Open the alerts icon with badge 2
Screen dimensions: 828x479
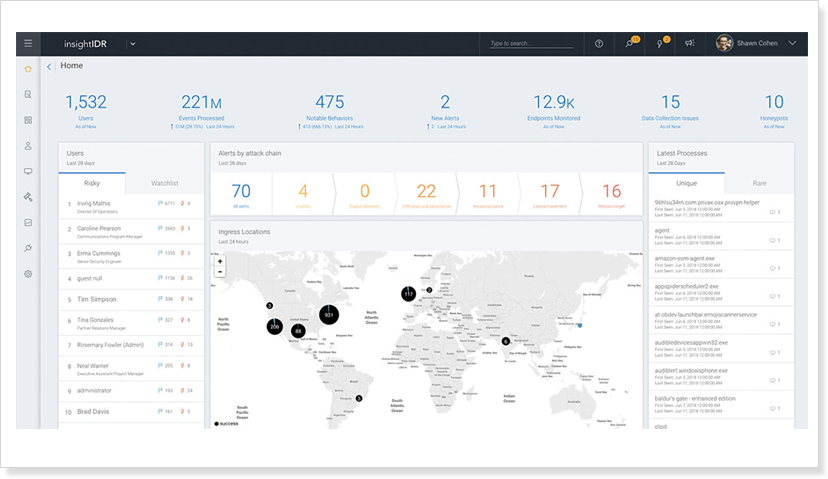(662, 43)
